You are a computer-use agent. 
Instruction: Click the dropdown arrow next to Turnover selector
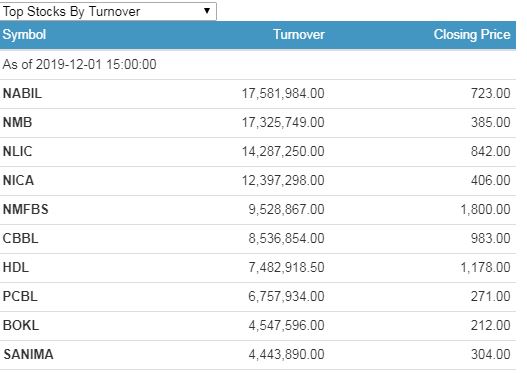click(x=207, y=11)
